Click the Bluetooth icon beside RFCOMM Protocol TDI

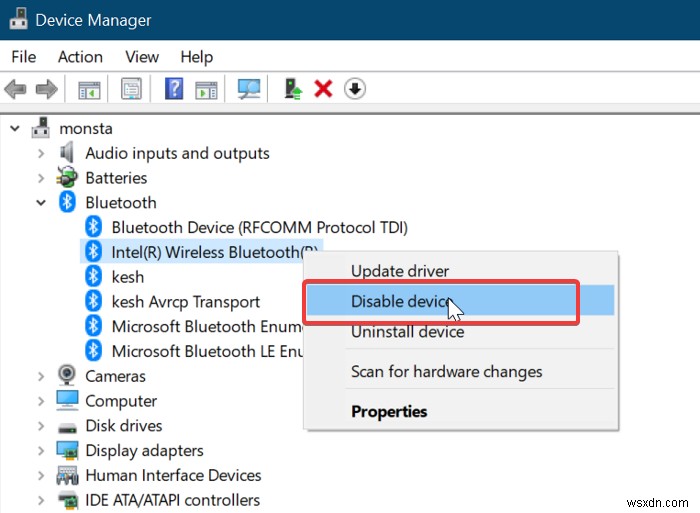(93, 226)
